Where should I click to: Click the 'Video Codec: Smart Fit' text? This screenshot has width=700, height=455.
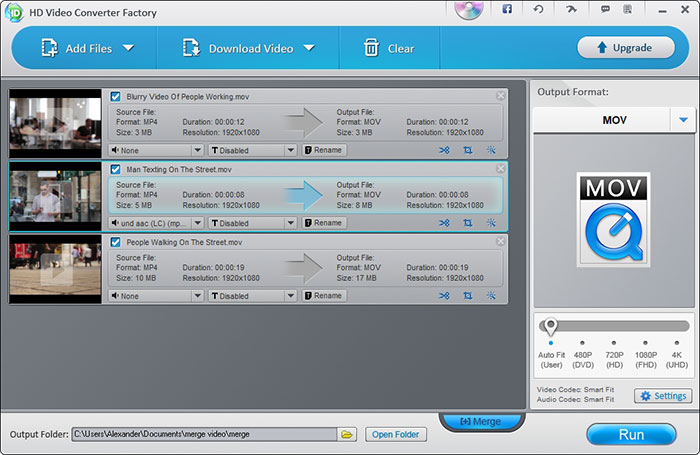[575, 389]
